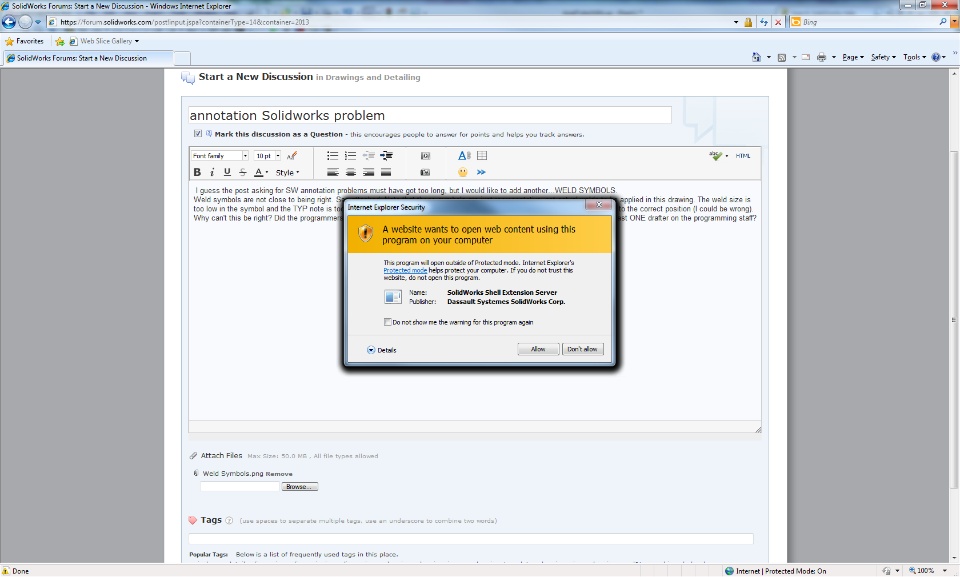
Task: Insert a numbered list
Action: click(350, 156)
